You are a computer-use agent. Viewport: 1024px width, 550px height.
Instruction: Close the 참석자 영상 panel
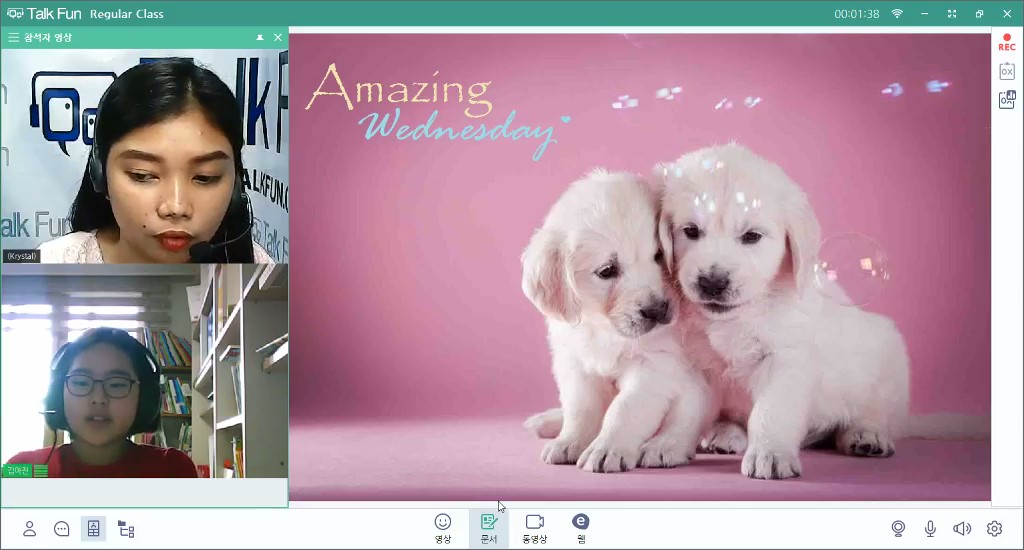[278, 37]
